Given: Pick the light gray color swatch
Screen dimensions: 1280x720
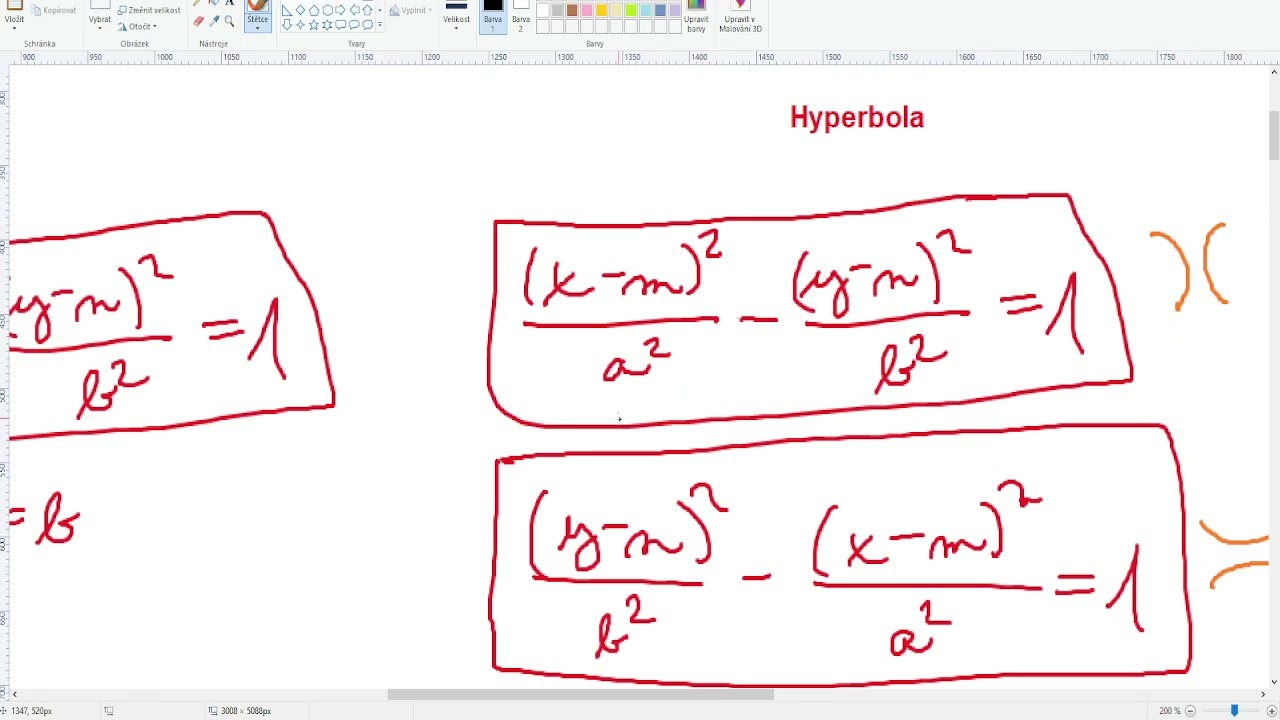Looking at the screenshot, I should point(558,10).
